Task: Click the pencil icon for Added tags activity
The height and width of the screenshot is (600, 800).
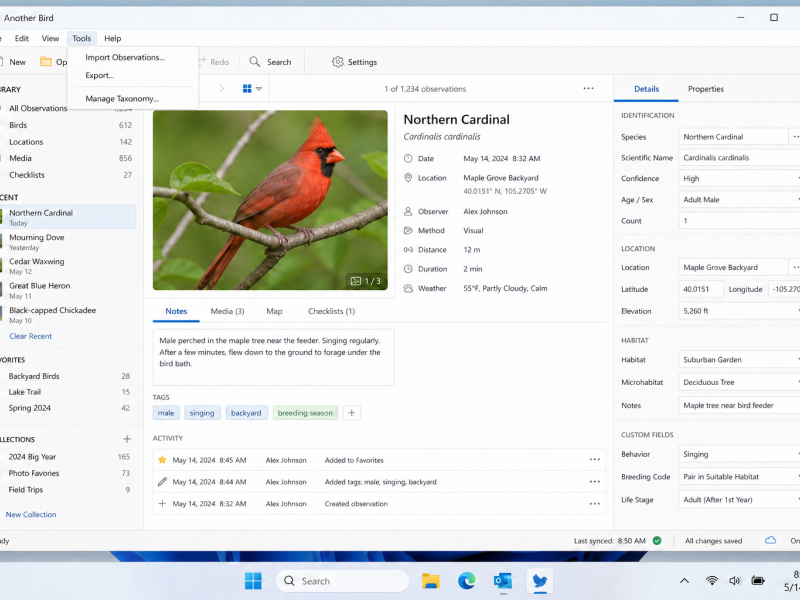Action: pyautogui.click(x=162, y=482)
